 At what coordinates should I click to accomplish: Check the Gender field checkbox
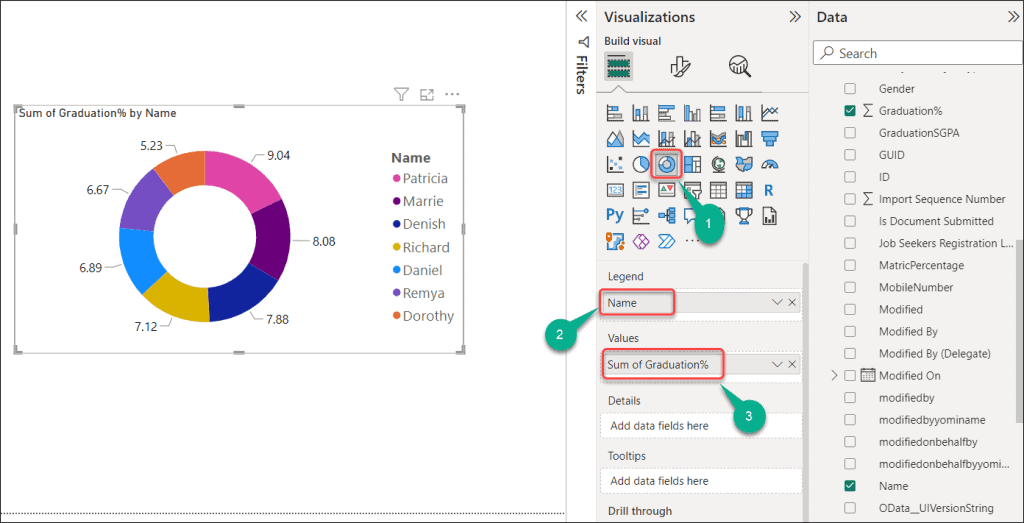pos(850,89)
